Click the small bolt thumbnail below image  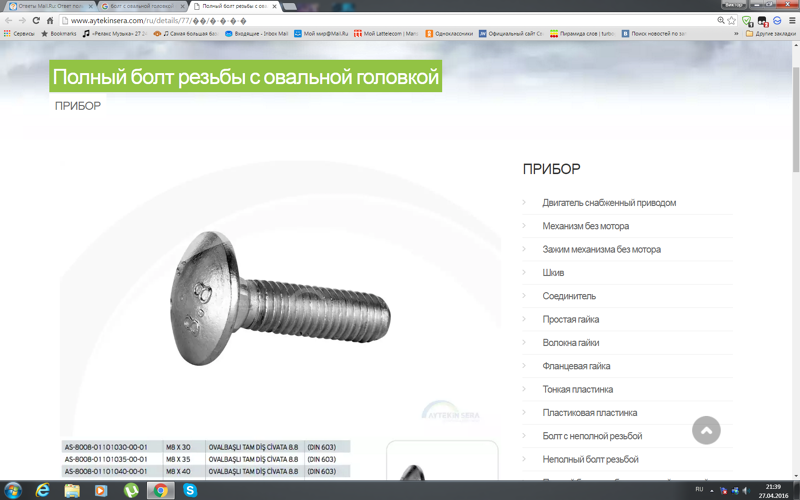click(x=442, y=460)
